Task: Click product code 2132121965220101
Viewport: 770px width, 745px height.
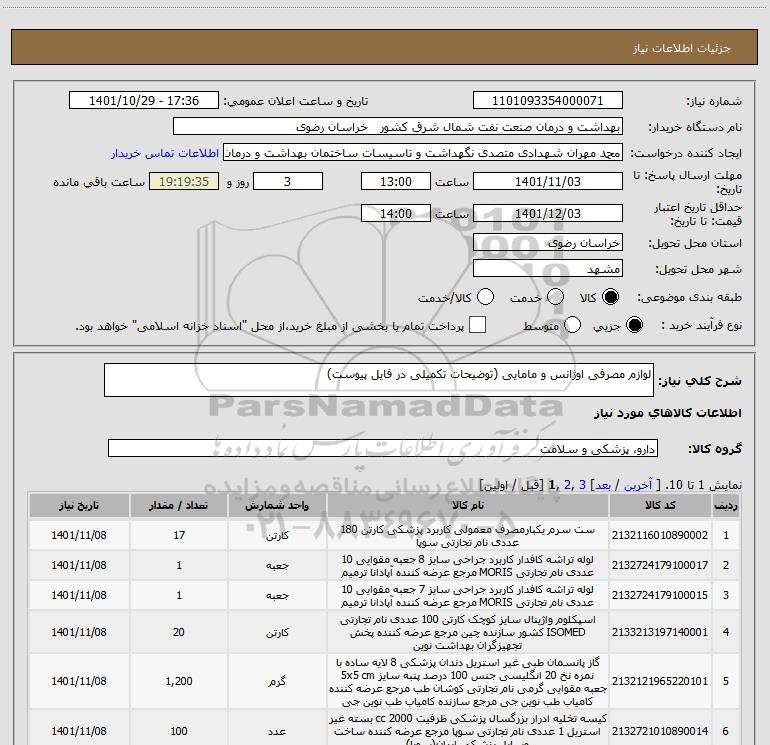Action: 660,681
